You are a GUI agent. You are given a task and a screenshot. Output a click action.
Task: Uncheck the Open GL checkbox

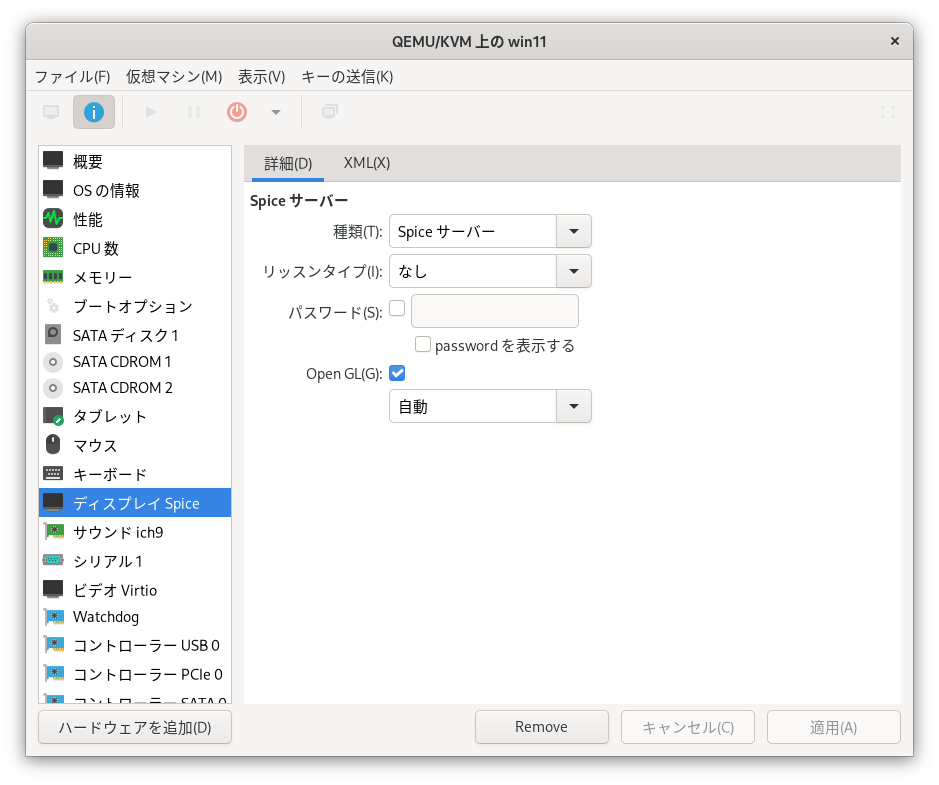click(397, 373)
